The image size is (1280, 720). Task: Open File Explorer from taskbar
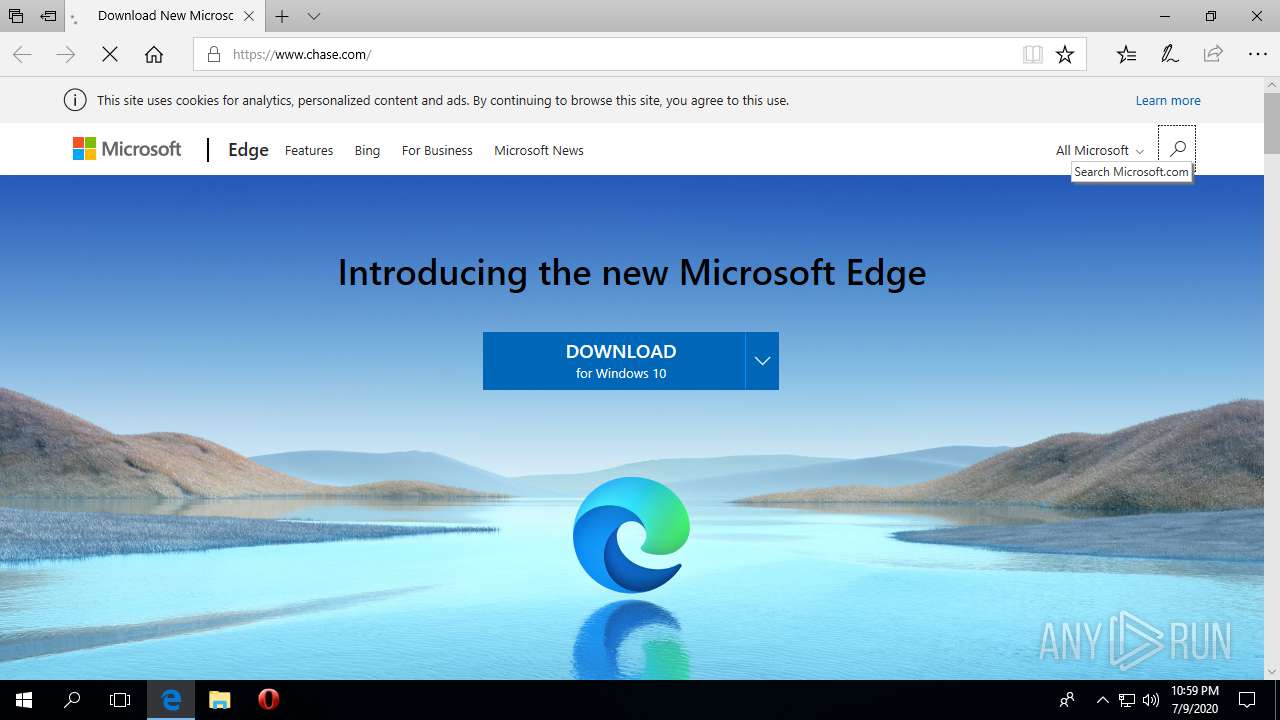220,700
